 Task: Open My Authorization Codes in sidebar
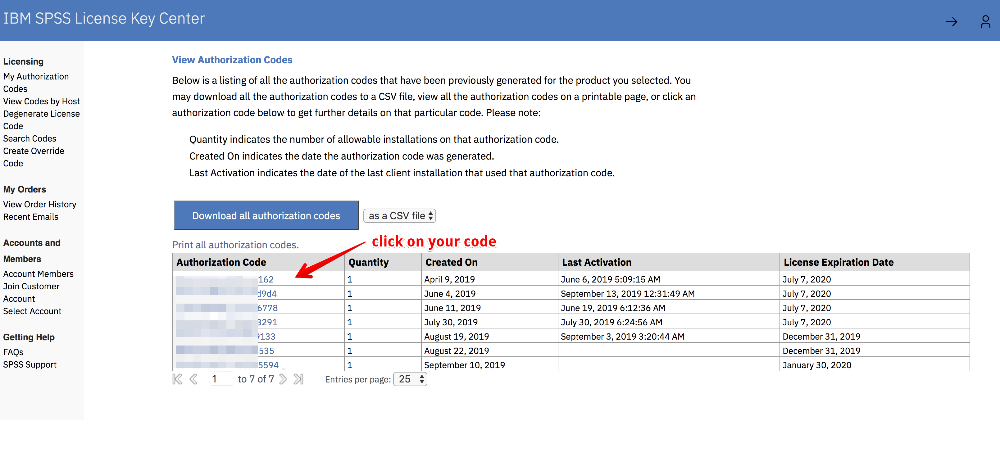point(36,82)
